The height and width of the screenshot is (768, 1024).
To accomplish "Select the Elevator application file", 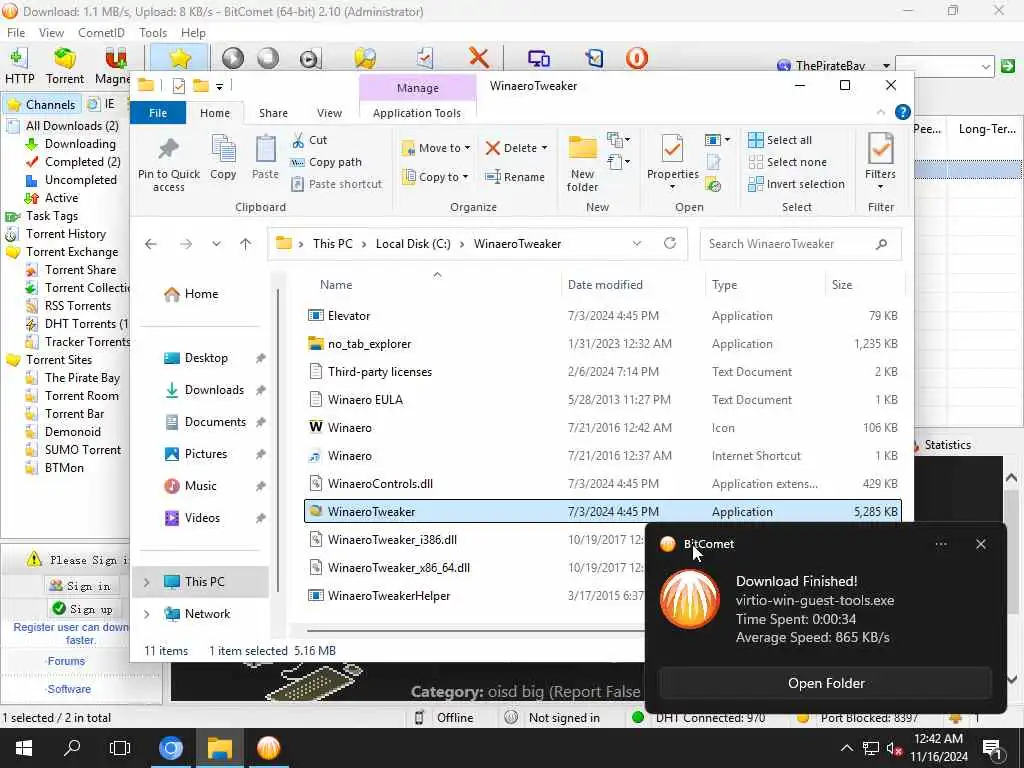I will click(x=602, y=315).
